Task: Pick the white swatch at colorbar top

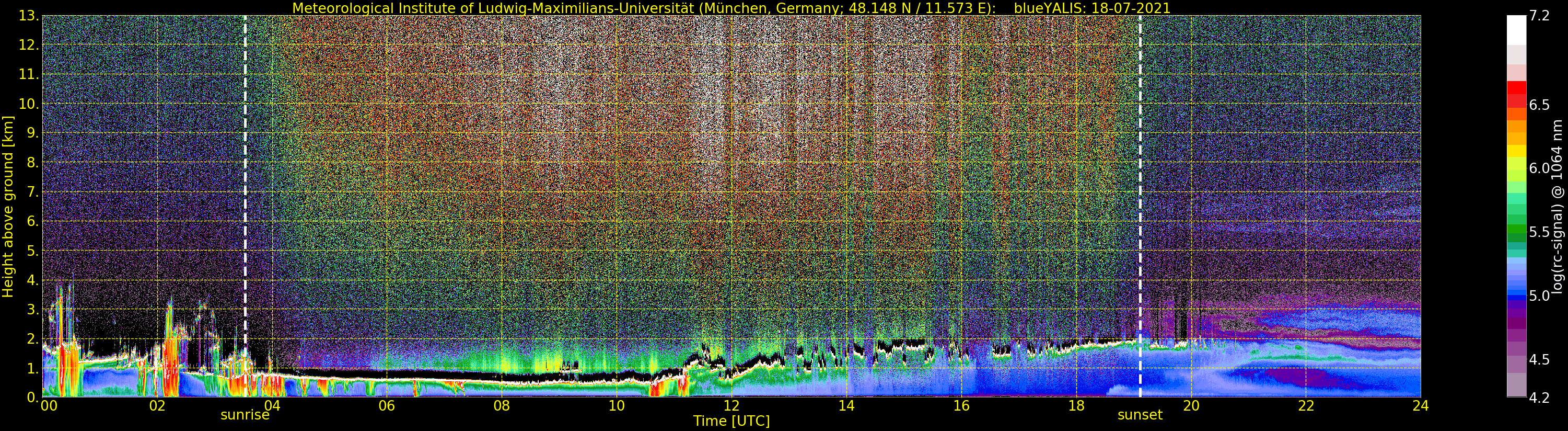Action: (1516, 29)
